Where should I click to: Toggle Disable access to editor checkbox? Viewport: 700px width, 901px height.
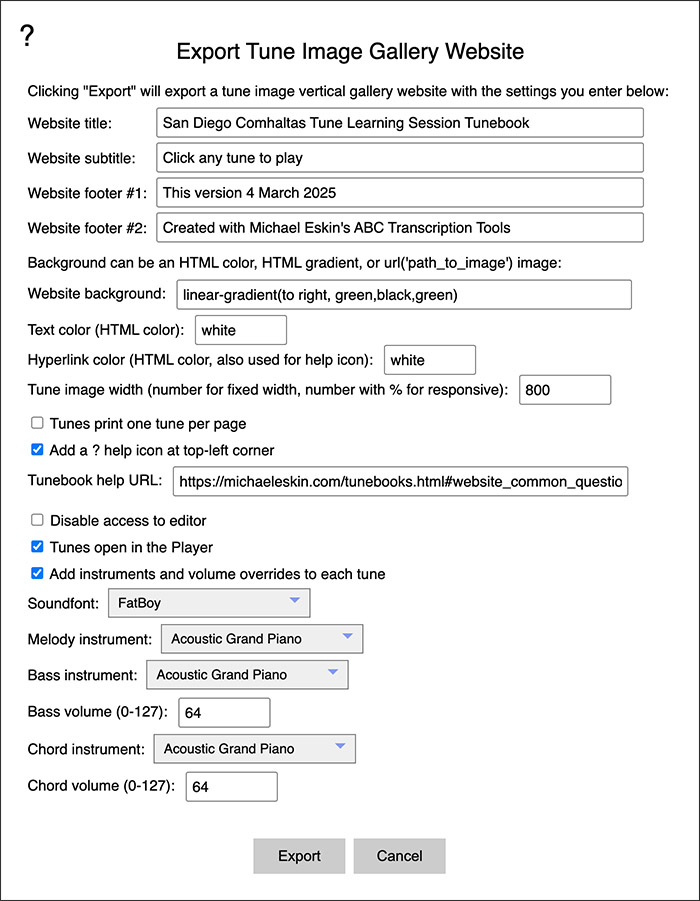[37, 520]
